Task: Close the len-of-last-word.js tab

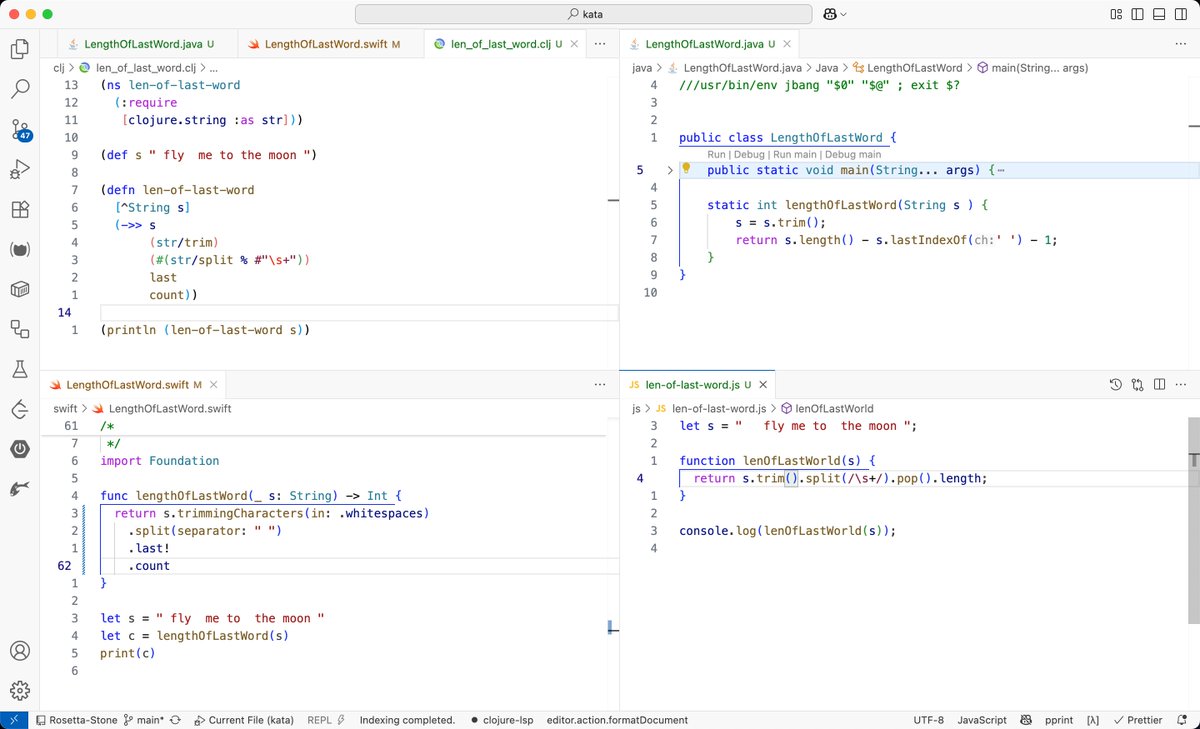Action: pos(763,384)
